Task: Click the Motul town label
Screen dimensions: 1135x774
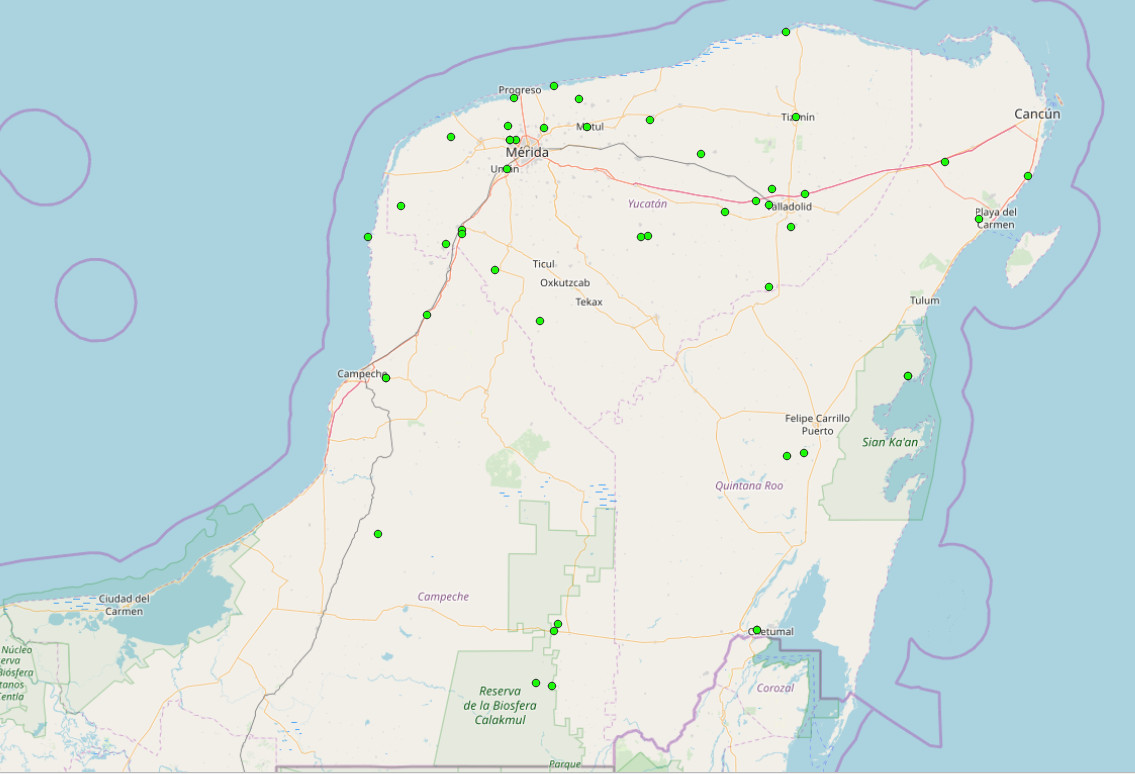Action: pyautogui.click(x=590, y=127)
